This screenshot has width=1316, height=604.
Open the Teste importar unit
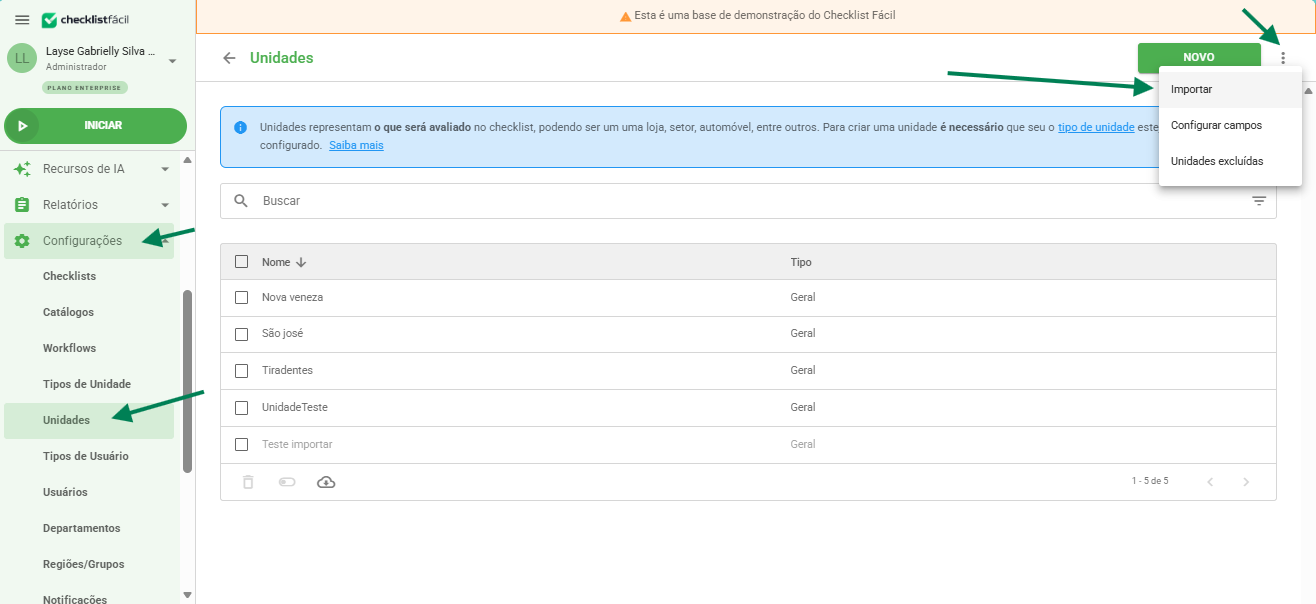[297, 444]
